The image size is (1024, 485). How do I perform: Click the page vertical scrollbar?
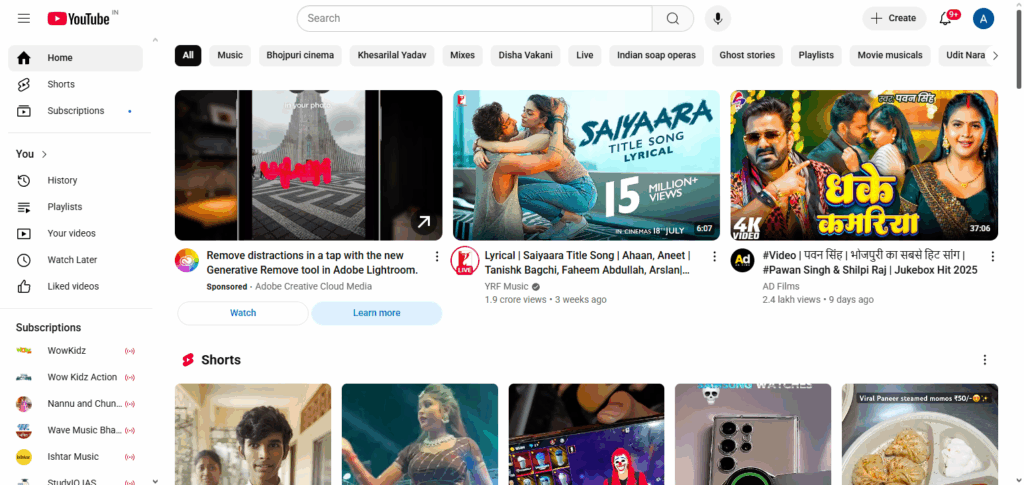[1019, 49]
